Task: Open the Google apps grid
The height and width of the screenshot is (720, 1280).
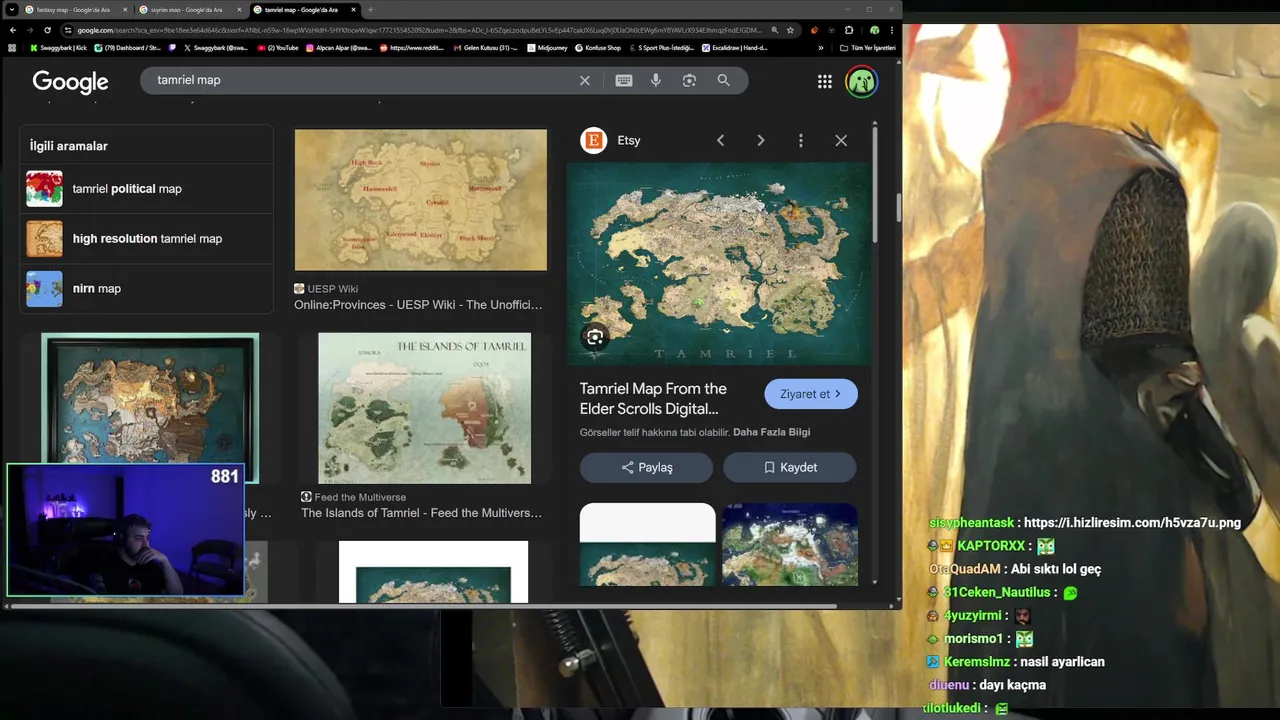Action: [825, 82]
